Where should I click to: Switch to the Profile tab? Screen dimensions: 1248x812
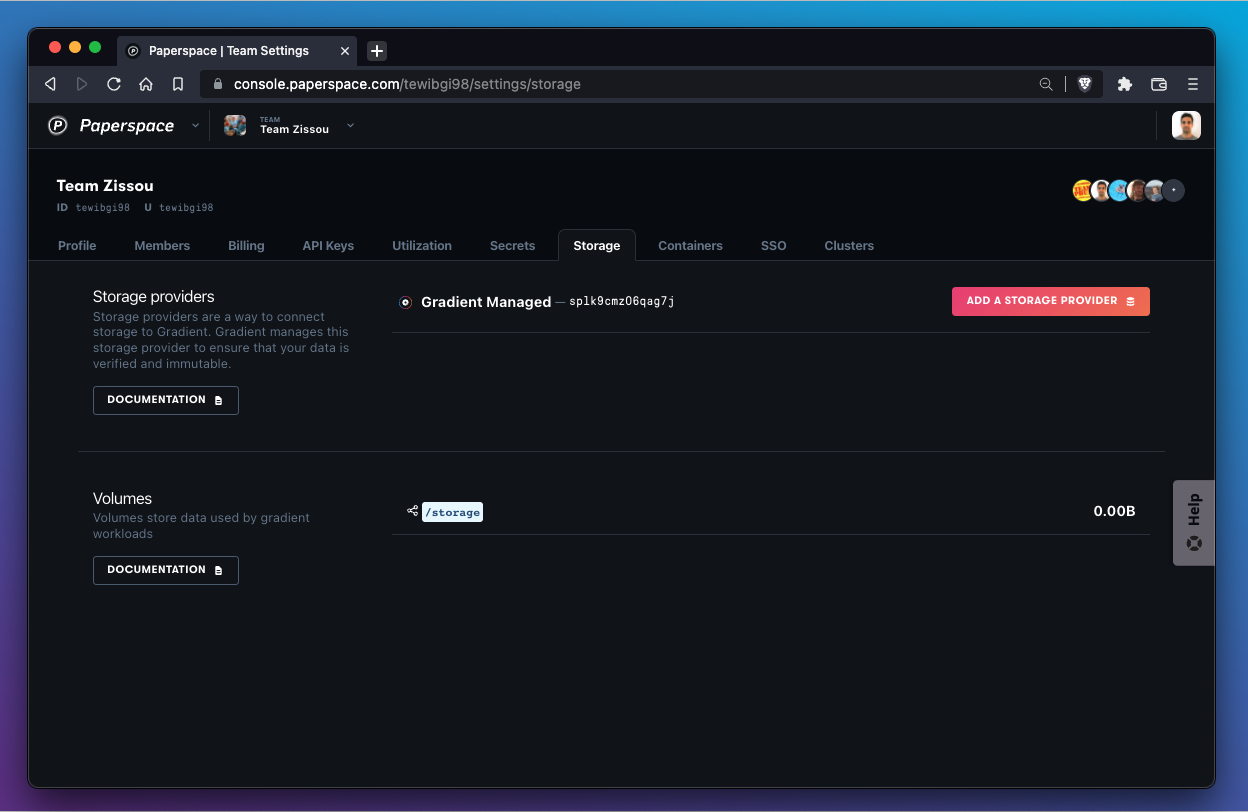click(x=77, y=245)
